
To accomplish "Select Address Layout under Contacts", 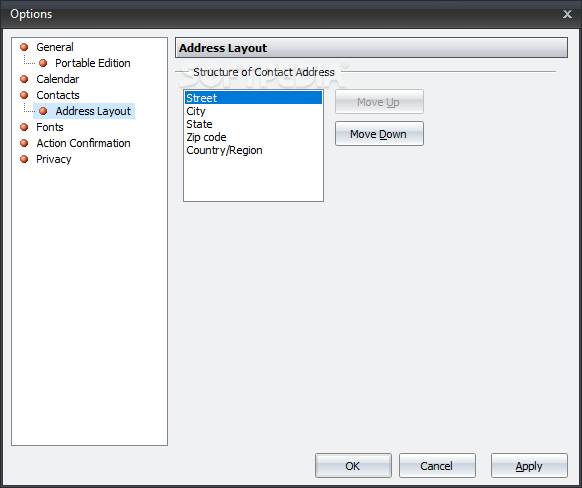I will click(x=93, y=111).
